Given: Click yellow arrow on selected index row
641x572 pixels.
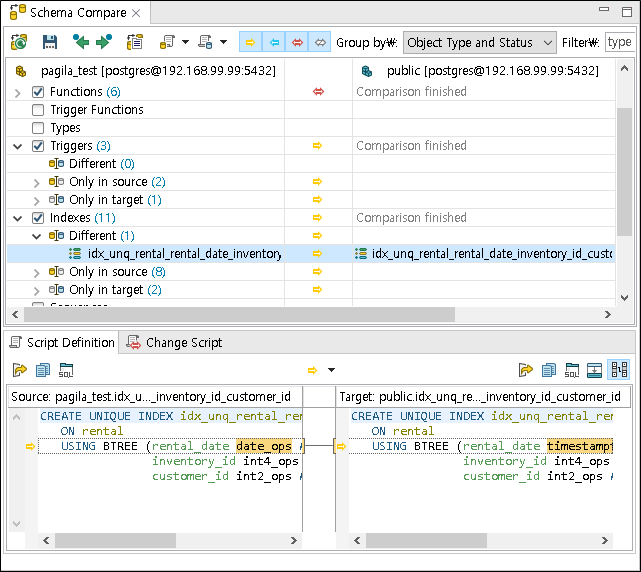Looking at the screenshot, I should coord(317,254).
